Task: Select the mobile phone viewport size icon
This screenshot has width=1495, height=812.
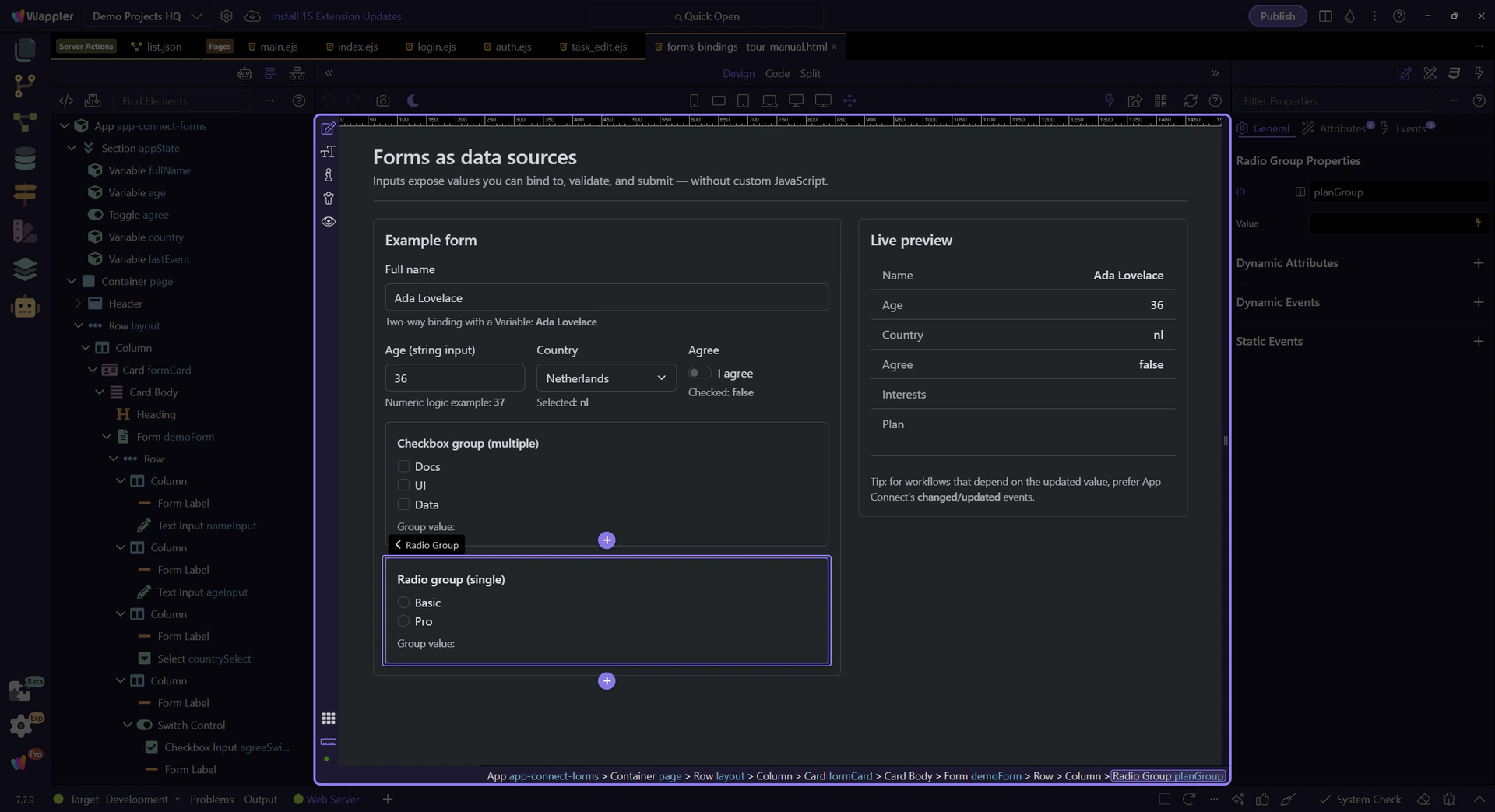Action: point(694,100)
